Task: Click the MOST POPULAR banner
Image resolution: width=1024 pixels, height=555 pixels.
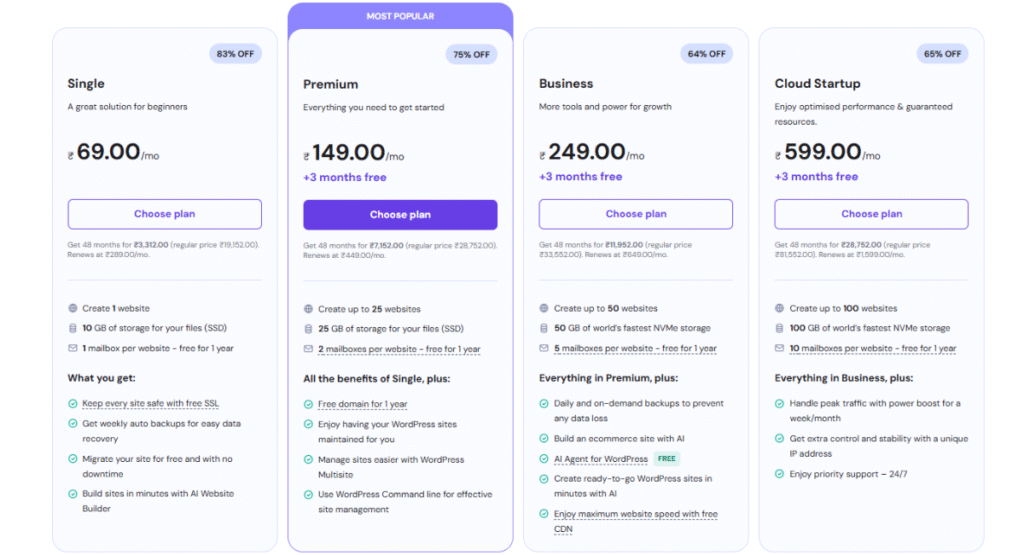Action: [x=400, y=16]
